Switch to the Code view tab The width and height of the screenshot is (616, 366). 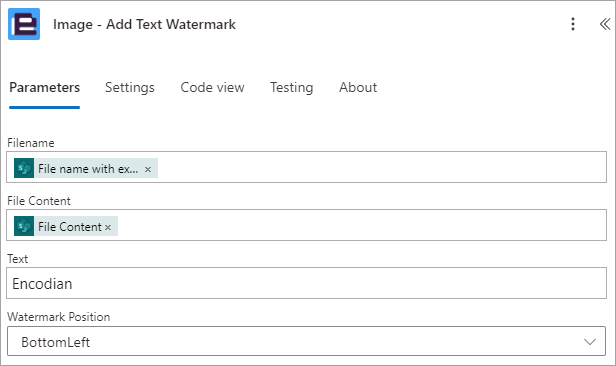(212, 87)
